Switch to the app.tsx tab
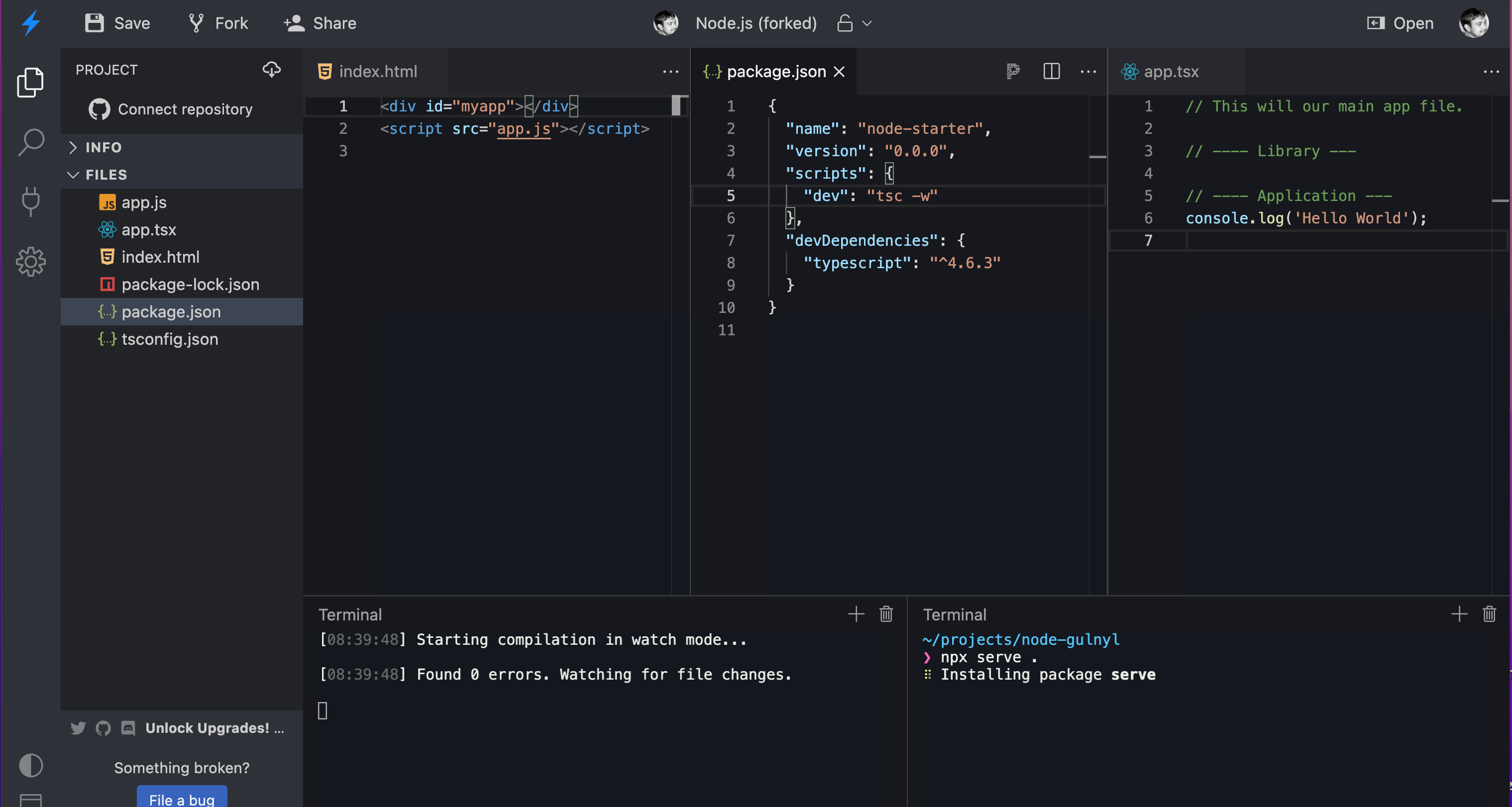Screen dimensions: 1512x807 1171,72
